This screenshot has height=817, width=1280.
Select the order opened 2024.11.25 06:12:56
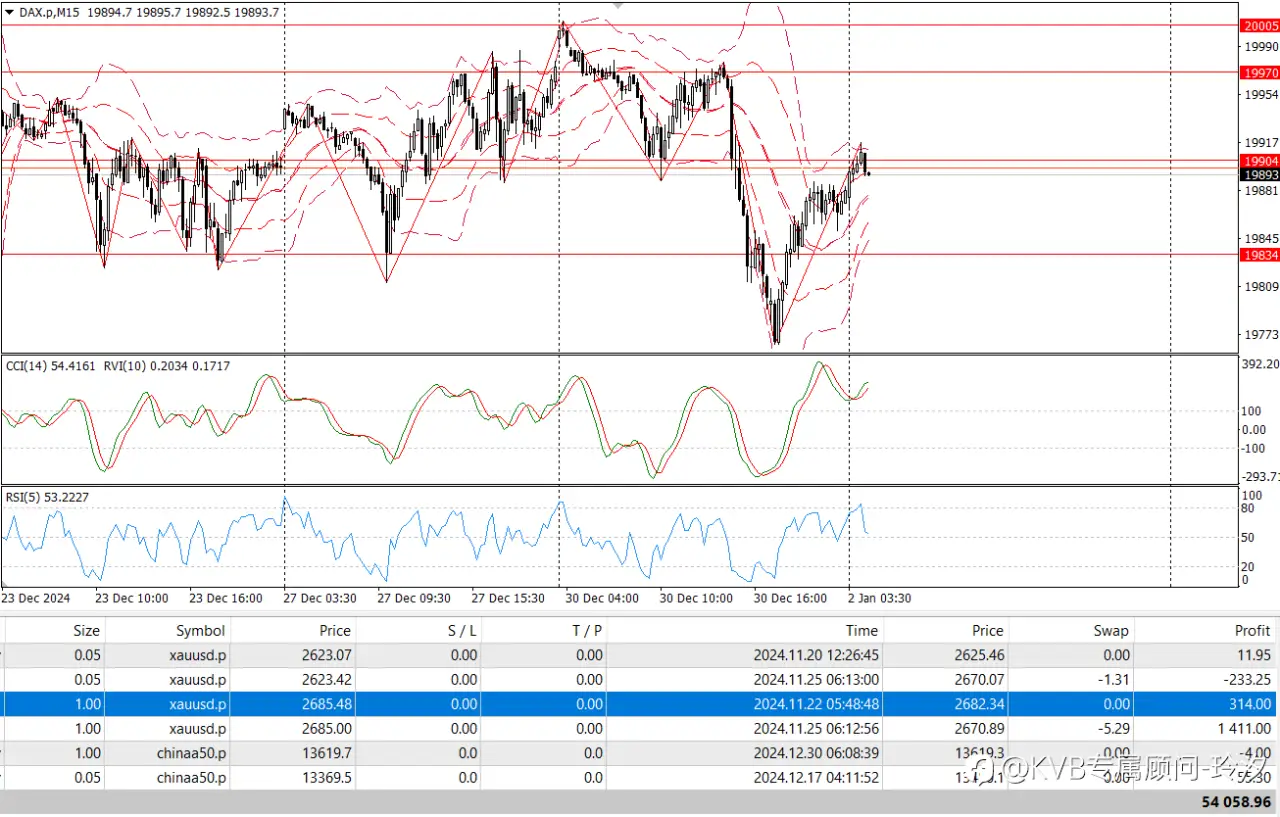640,728
